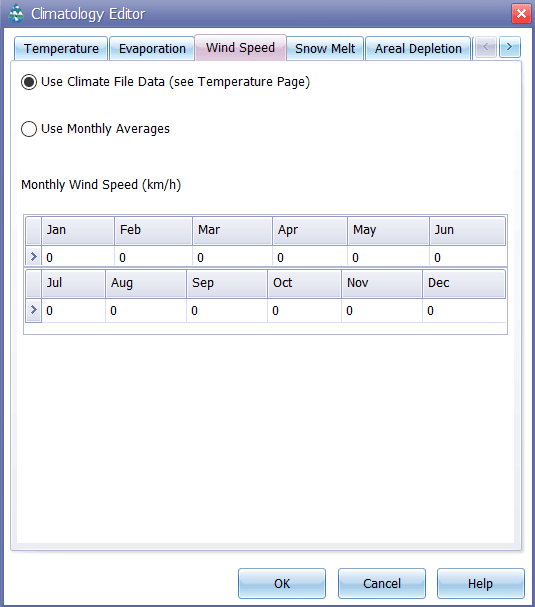Screen dimensions: 535x607
Task: Click the Aug column header
Action: tap(146, 283)
